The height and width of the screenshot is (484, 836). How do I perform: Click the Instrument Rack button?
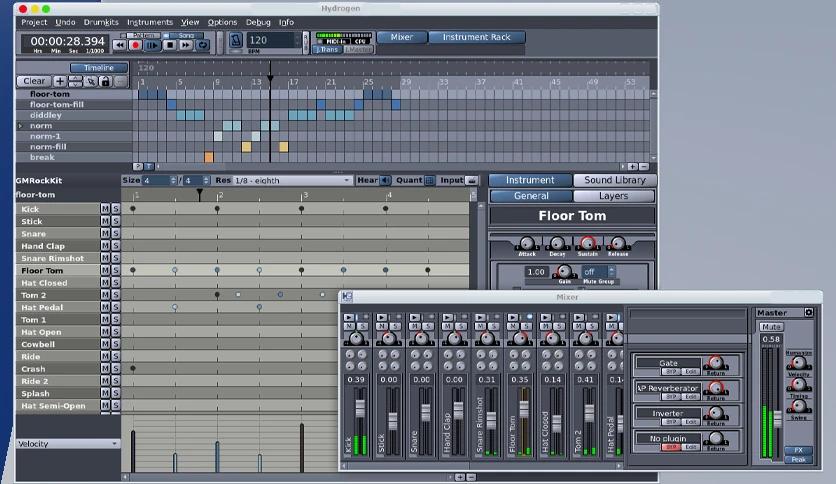pos(476,38)
